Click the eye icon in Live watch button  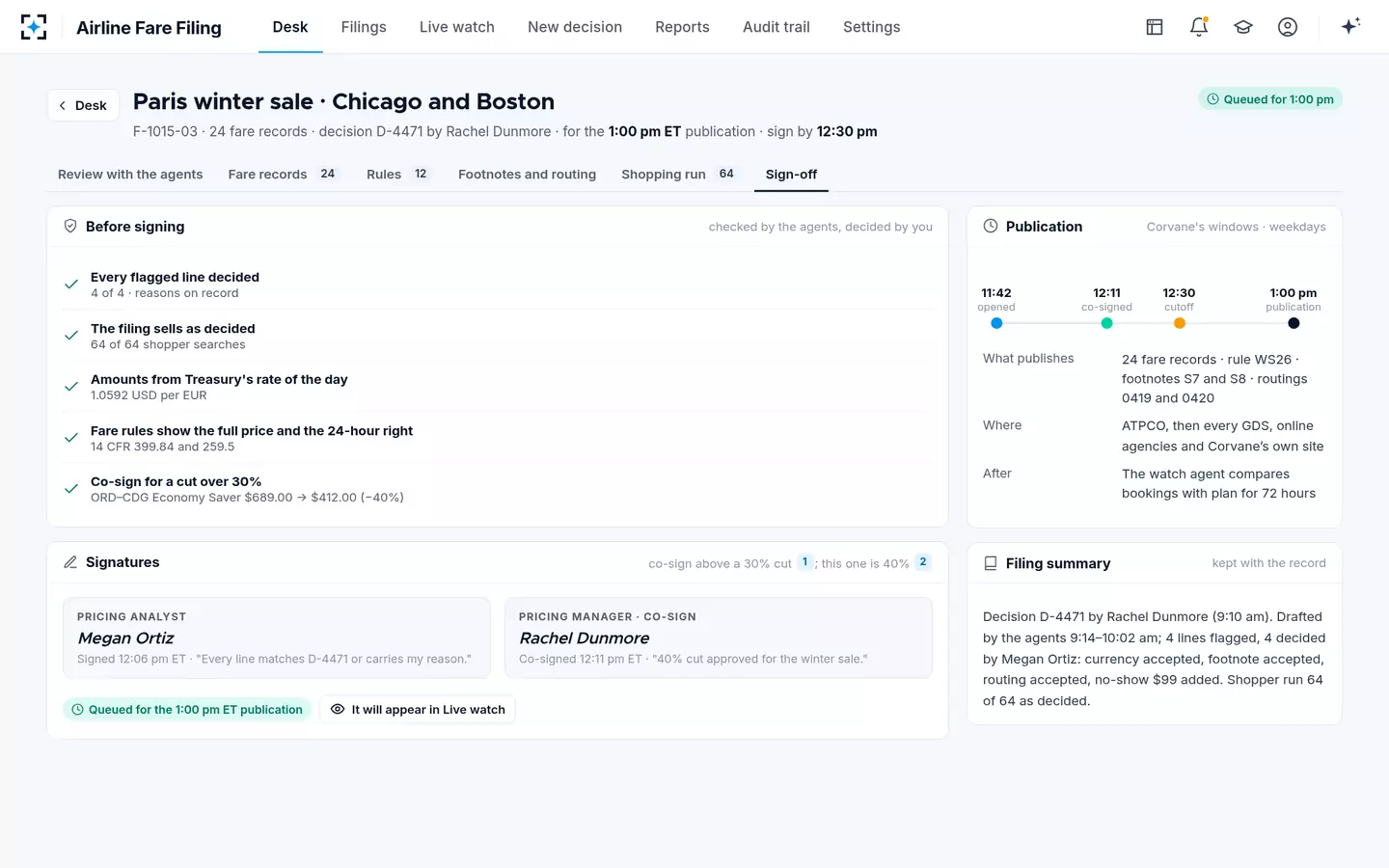338,709
